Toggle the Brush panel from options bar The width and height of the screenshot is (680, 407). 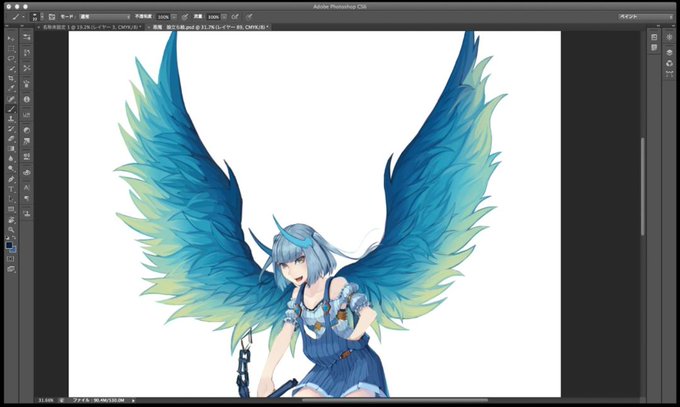point(52,16)
